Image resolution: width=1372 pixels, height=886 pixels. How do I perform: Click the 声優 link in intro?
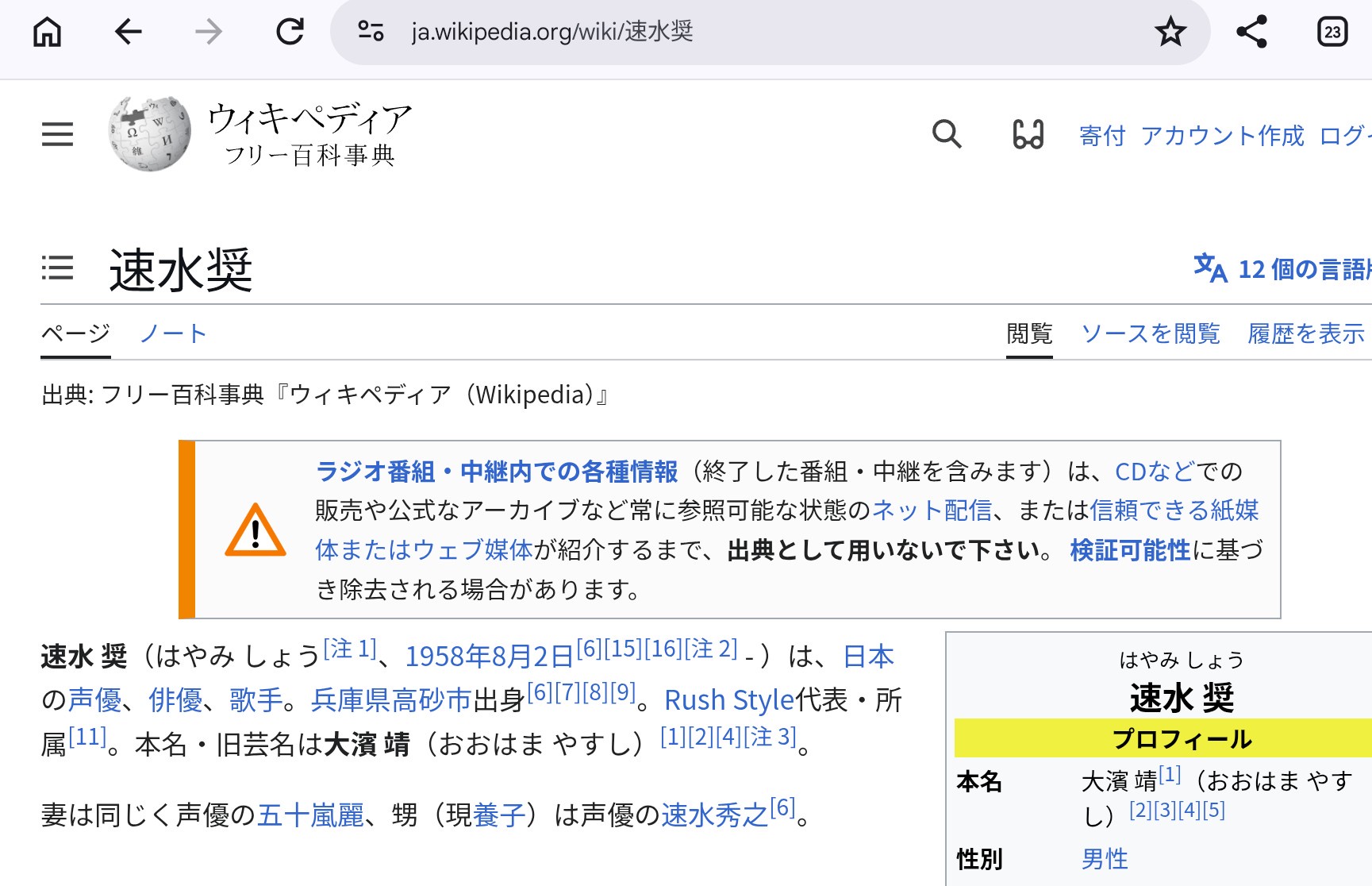click(94, 700)
